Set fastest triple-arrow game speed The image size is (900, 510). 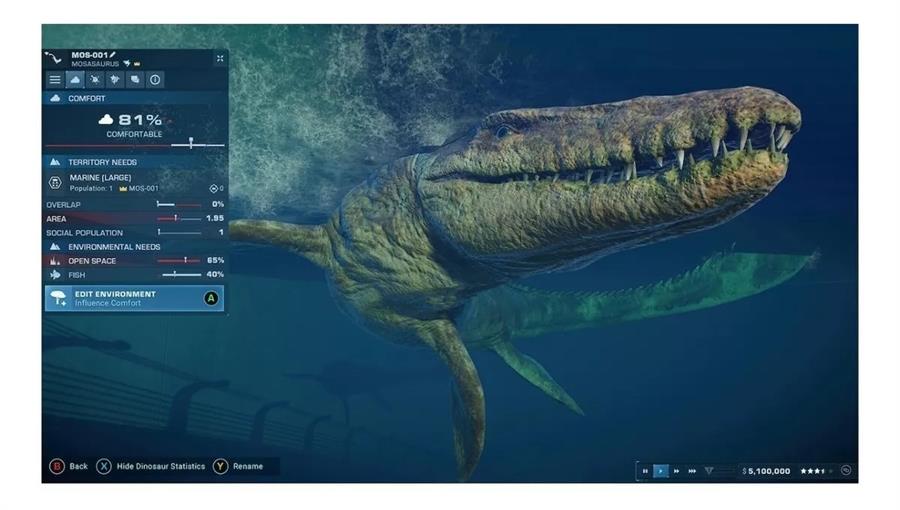point(692,471)
